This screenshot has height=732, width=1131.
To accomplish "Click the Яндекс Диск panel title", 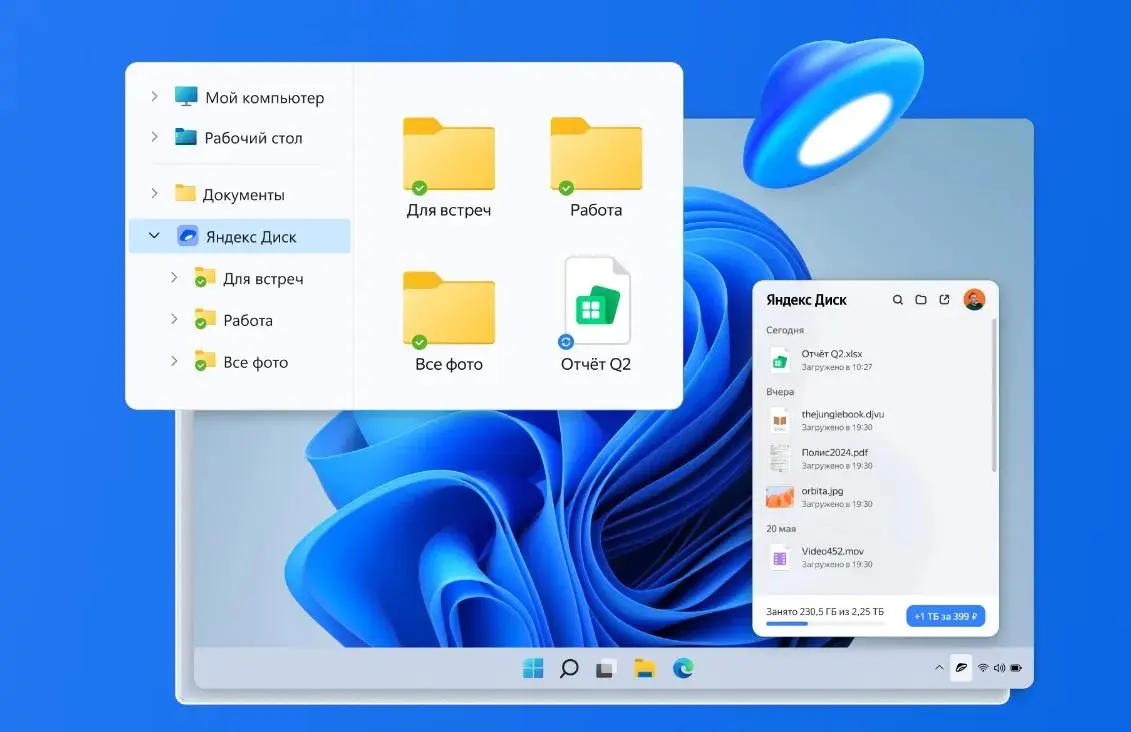I will point(806,300).
